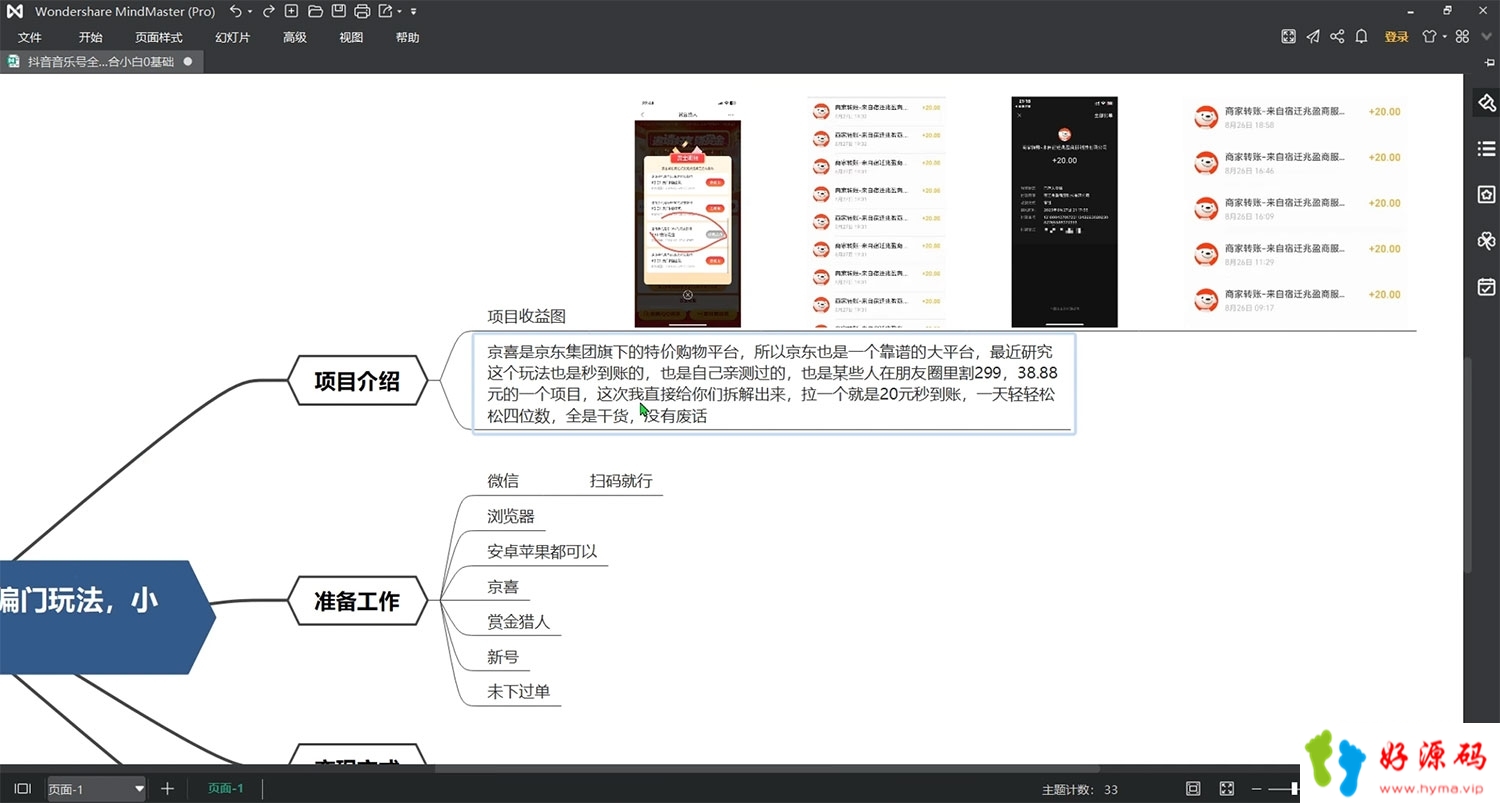Viewport: 1500px width, 803px height.
Task: Click the transfer list screenshot with many rows
Action: (876, 212)
